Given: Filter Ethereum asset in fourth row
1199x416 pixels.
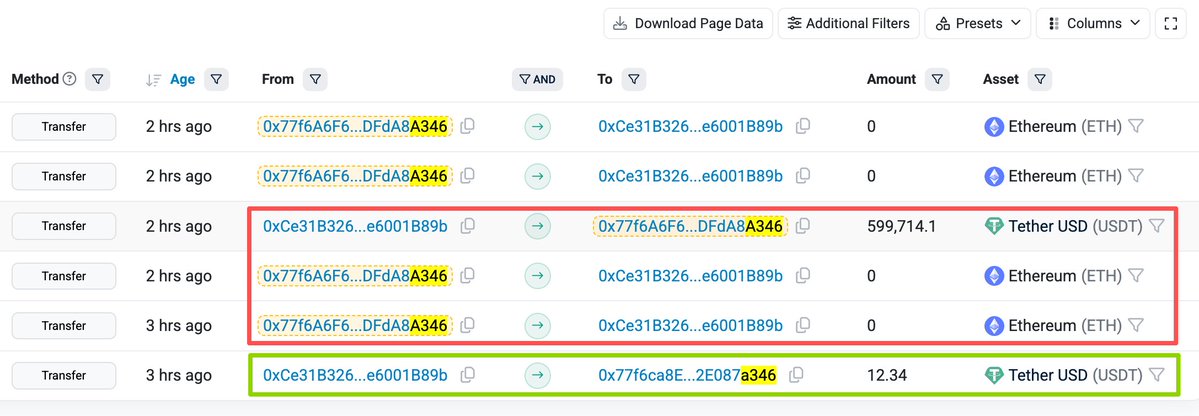Looking at the screenshot, I should click(1136, 275).
